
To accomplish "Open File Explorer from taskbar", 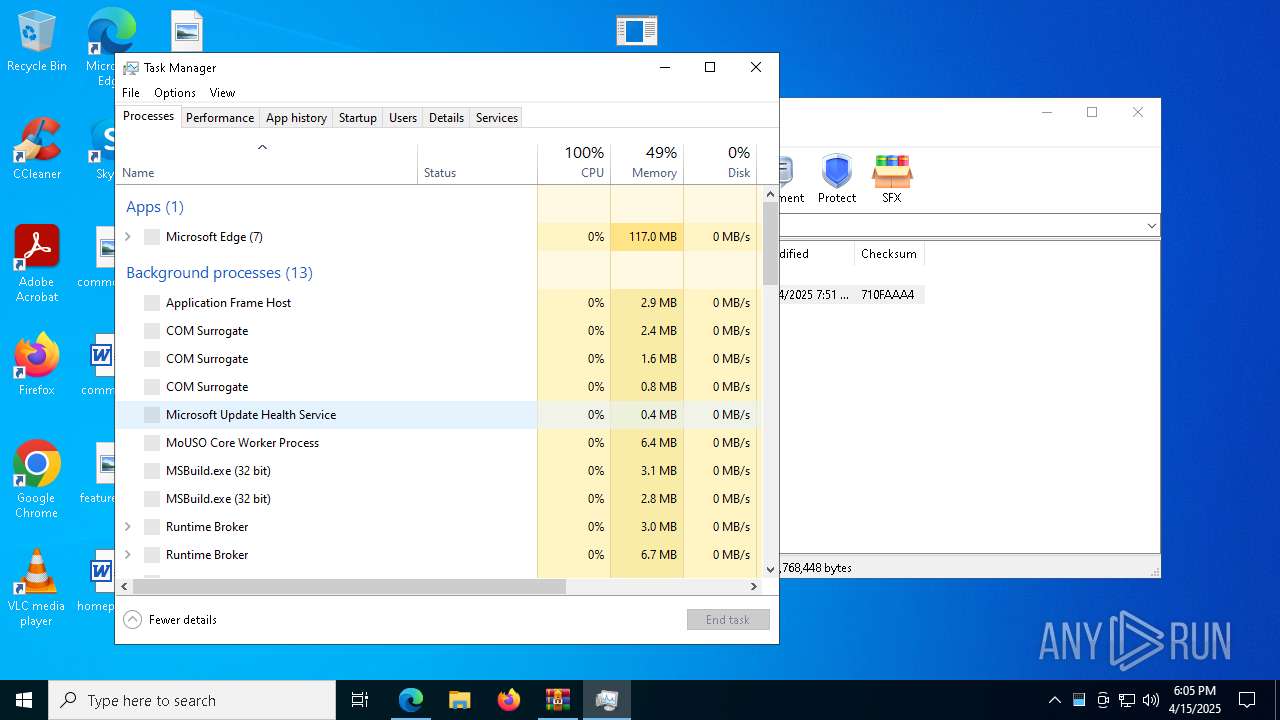I will [460, 700].
